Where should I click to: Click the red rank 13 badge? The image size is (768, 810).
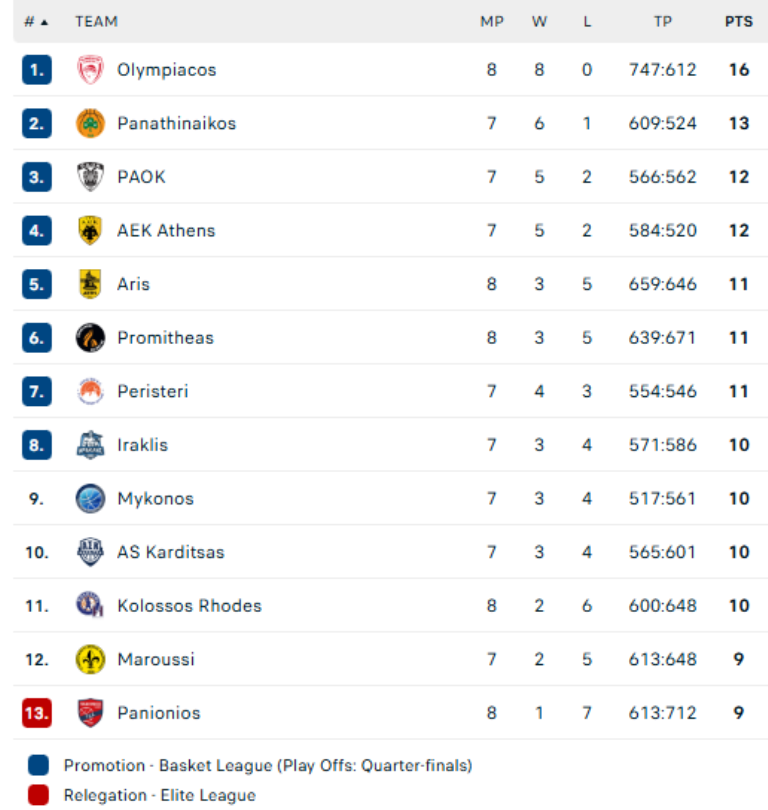click(x=37, y=713)
